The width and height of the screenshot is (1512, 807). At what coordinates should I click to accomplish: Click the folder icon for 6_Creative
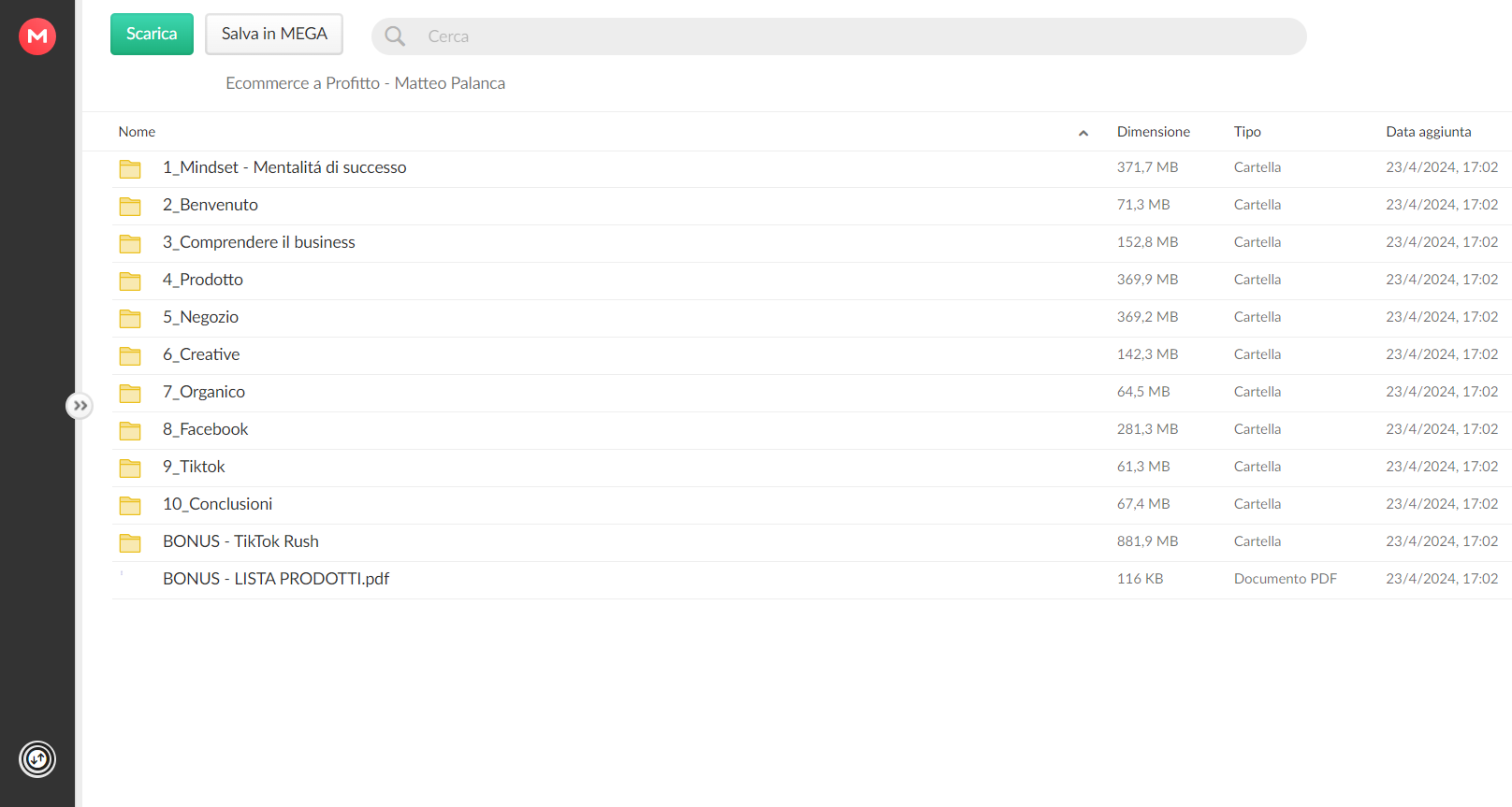click(x=130, y=355)
